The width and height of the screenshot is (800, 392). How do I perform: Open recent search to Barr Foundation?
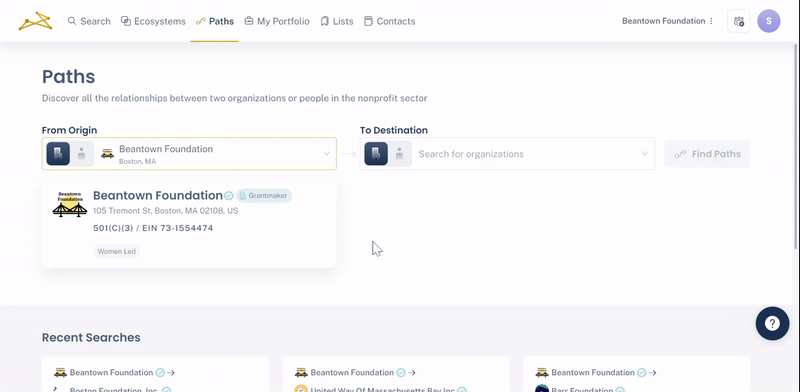coord(637,374)
